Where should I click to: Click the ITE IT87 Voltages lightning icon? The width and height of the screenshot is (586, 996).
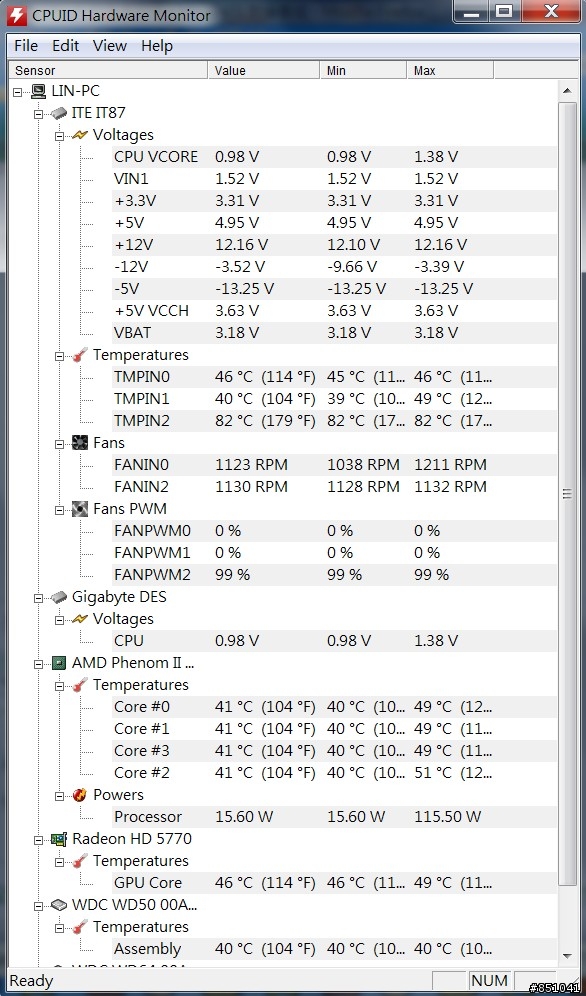point(80,135)
